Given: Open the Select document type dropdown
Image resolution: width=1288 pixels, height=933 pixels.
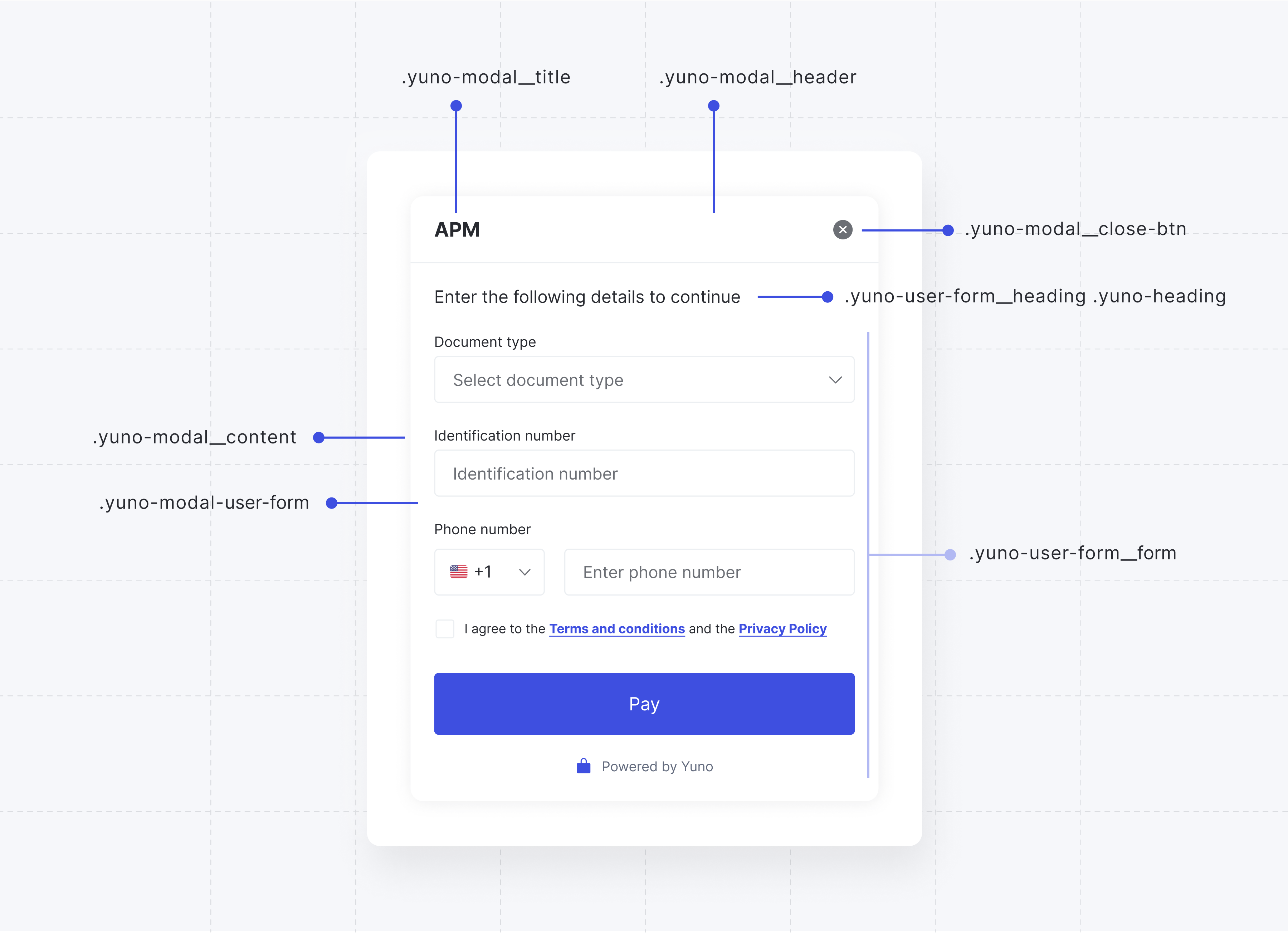Looking at the screenshot, I should click(x=643, y=380).
